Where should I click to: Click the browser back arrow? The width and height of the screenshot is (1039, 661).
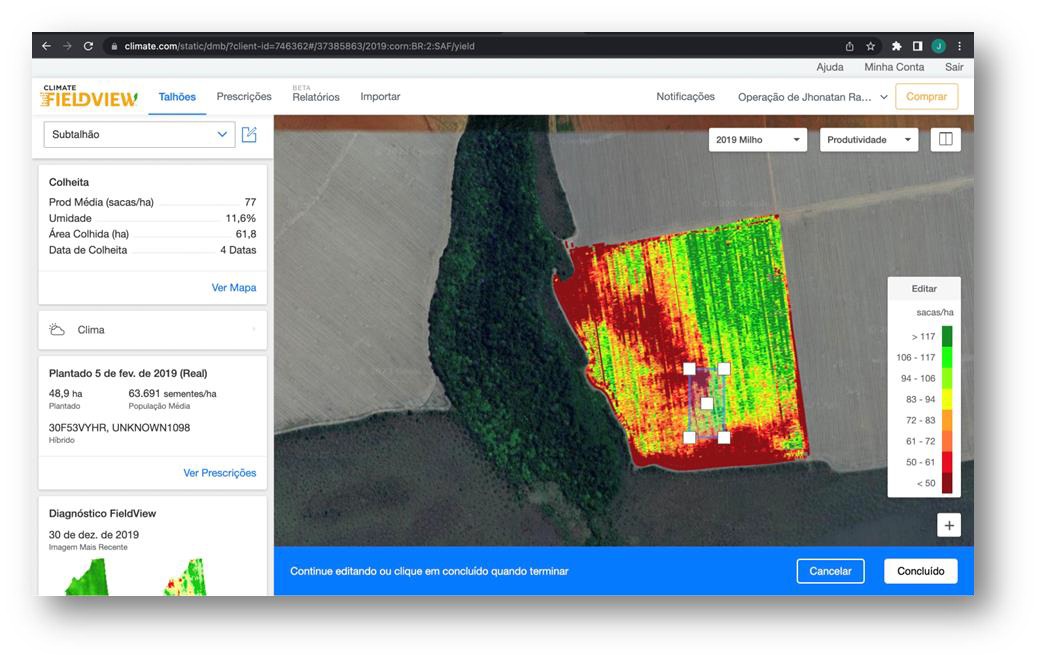[47, 46]
